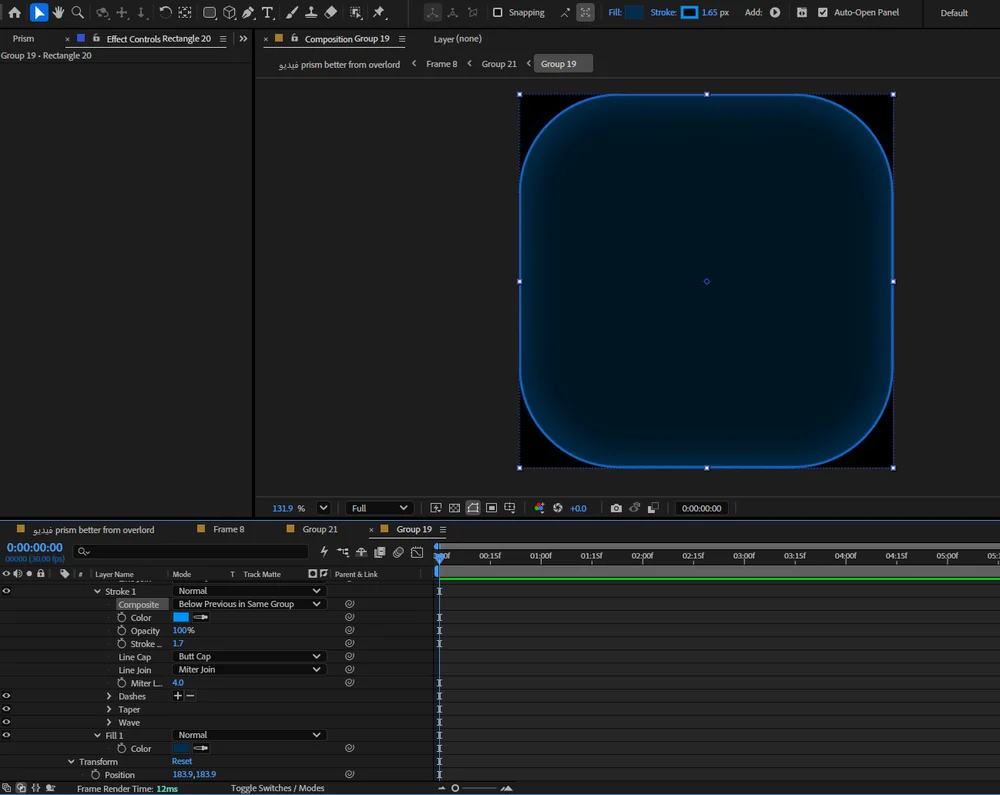The height and width of the screenshot is (795, 1000).
Task: Toggle Stroke Opacity stopwatch keyframing
Action: pyautogui.click(x=122, y=630)
